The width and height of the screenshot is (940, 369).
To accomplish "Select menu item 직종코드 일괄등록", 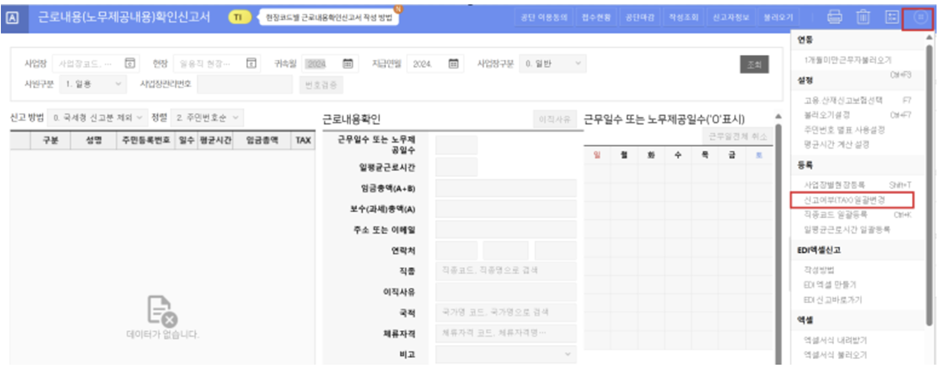I will [835, 214].
